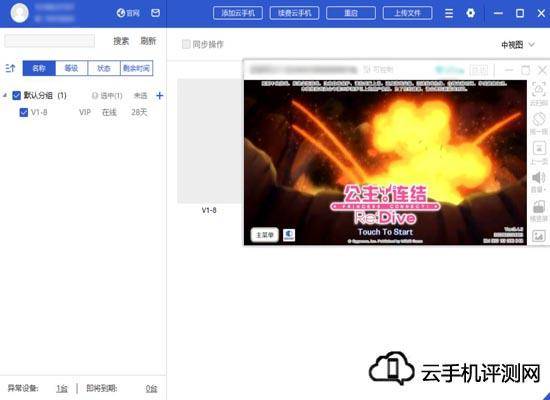Image resolution: width=550 pixels, height=400 pixels.
Task: Switch to the 等级 sort tab
Action: pos(72,68)
